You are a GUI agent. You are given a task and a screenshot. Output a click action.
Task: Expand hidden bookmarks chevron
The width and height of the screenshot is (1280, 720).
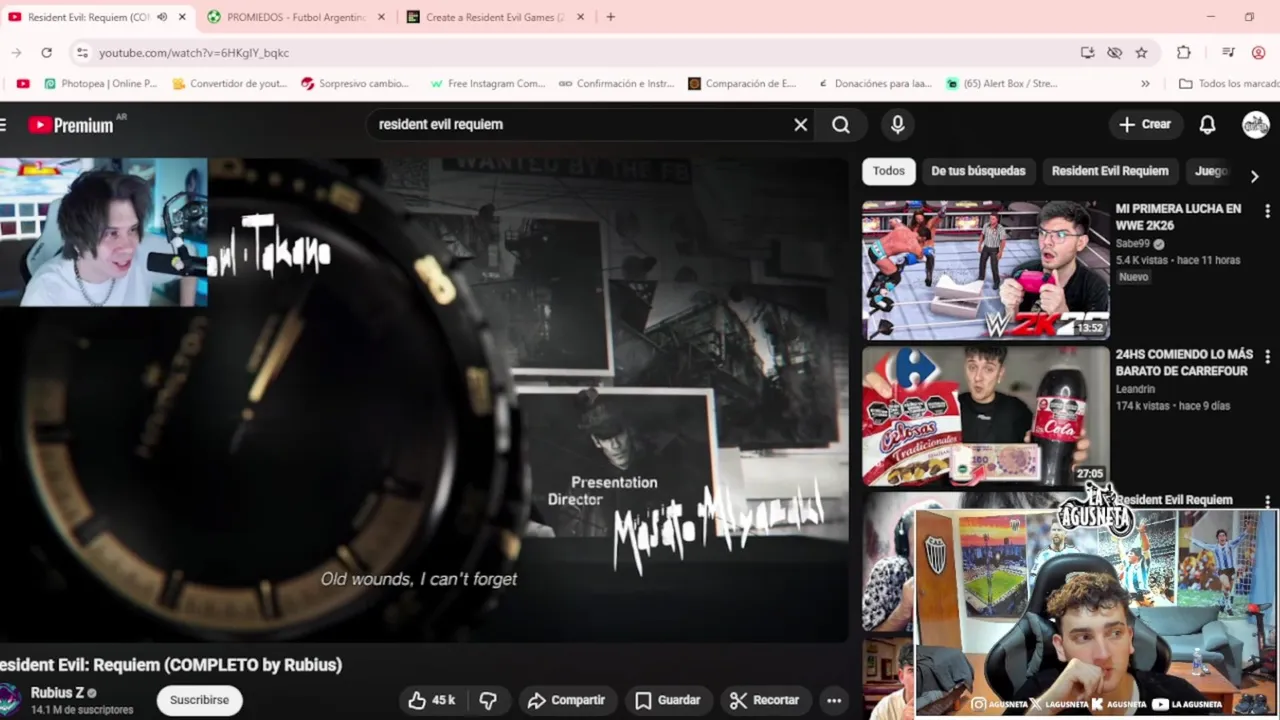(x=1145, y=83)
